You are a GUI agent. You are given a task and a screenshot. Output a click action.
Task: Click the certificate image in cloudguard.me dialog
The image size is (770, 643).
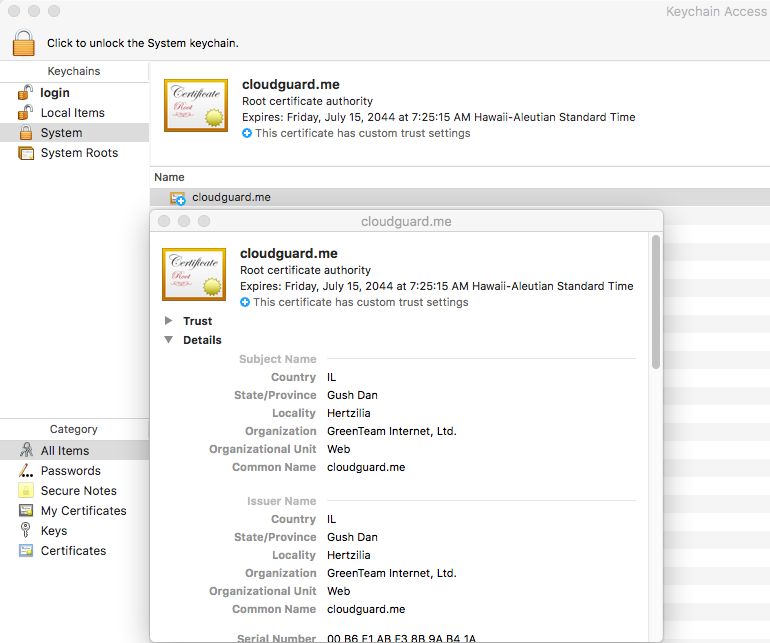[194, 274]
